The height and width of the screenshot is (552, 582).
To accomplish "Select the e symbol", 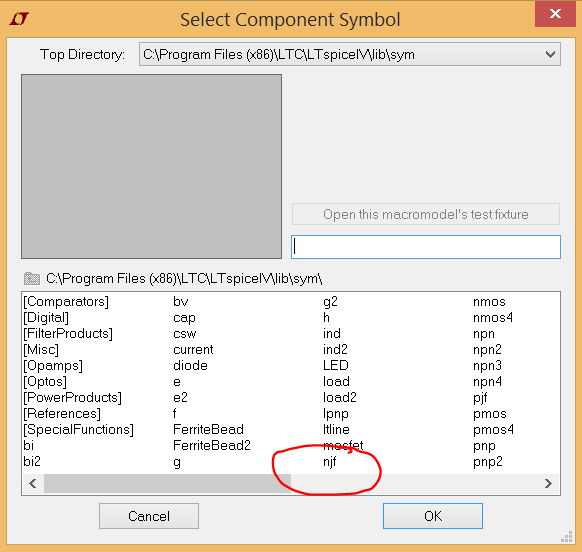I will [177, 382].
